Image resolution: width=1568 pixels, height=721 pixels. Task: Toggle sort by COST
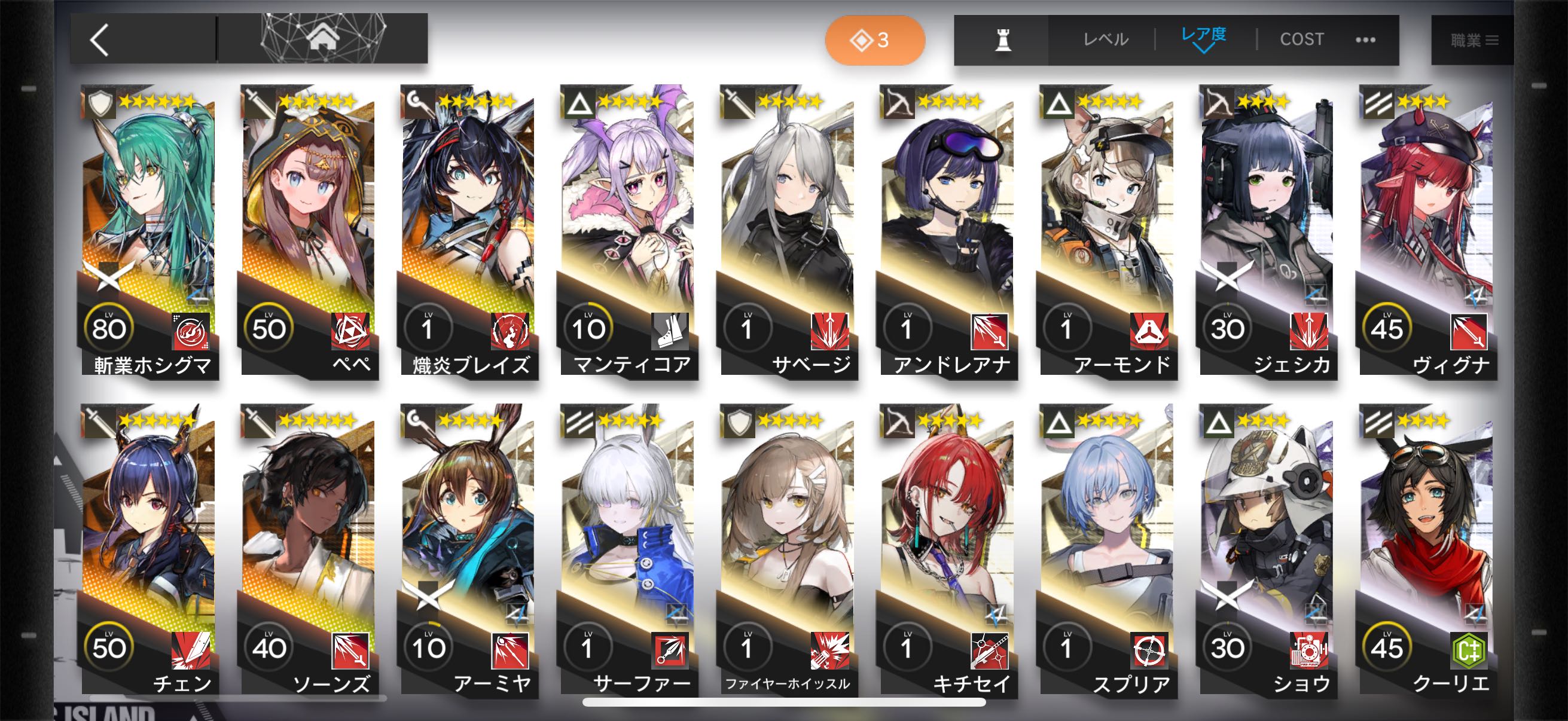tap(1302, 39)
